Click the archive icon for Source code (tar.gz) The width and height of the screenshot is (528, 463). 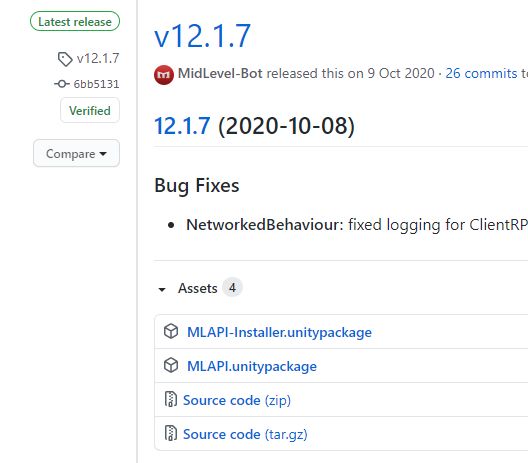click(171, 433)
